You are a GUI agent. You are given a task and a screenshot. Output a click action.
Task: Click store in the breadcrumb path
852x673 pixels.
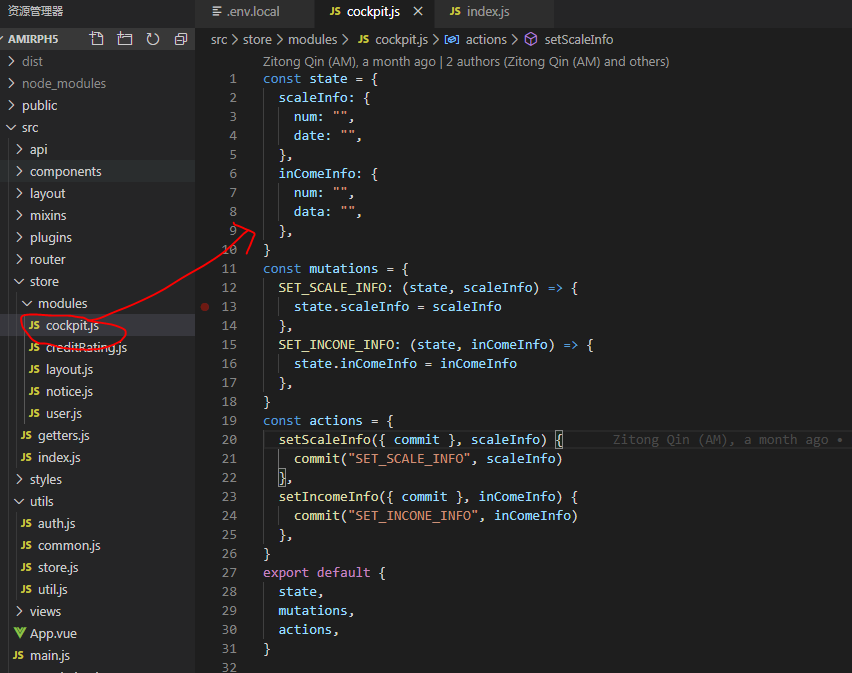(x=257, y=39)
